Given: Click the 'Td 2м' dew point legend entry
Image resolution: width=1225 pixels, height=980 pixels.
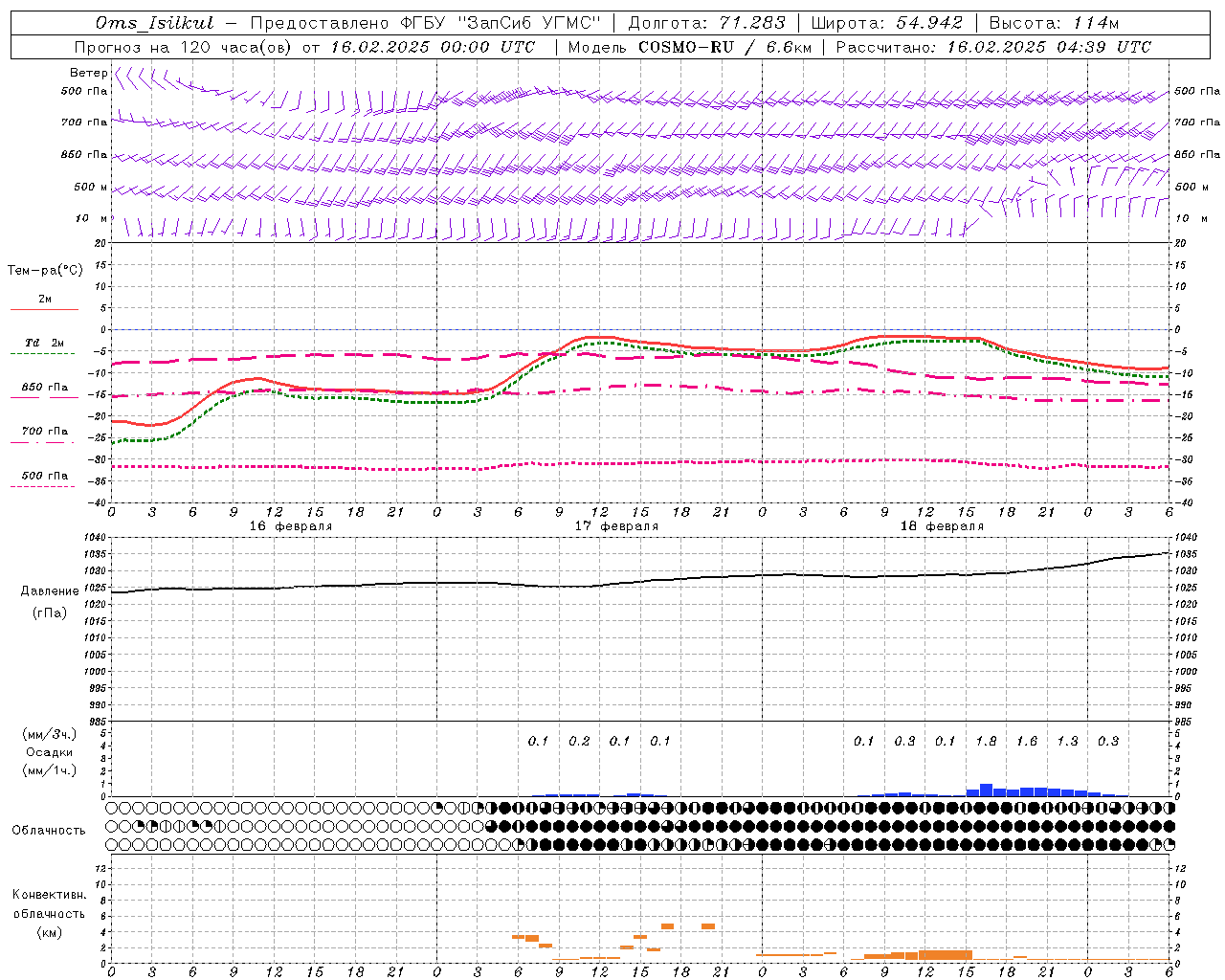Looking at the screenshot, I should click(x=44, y=343).
